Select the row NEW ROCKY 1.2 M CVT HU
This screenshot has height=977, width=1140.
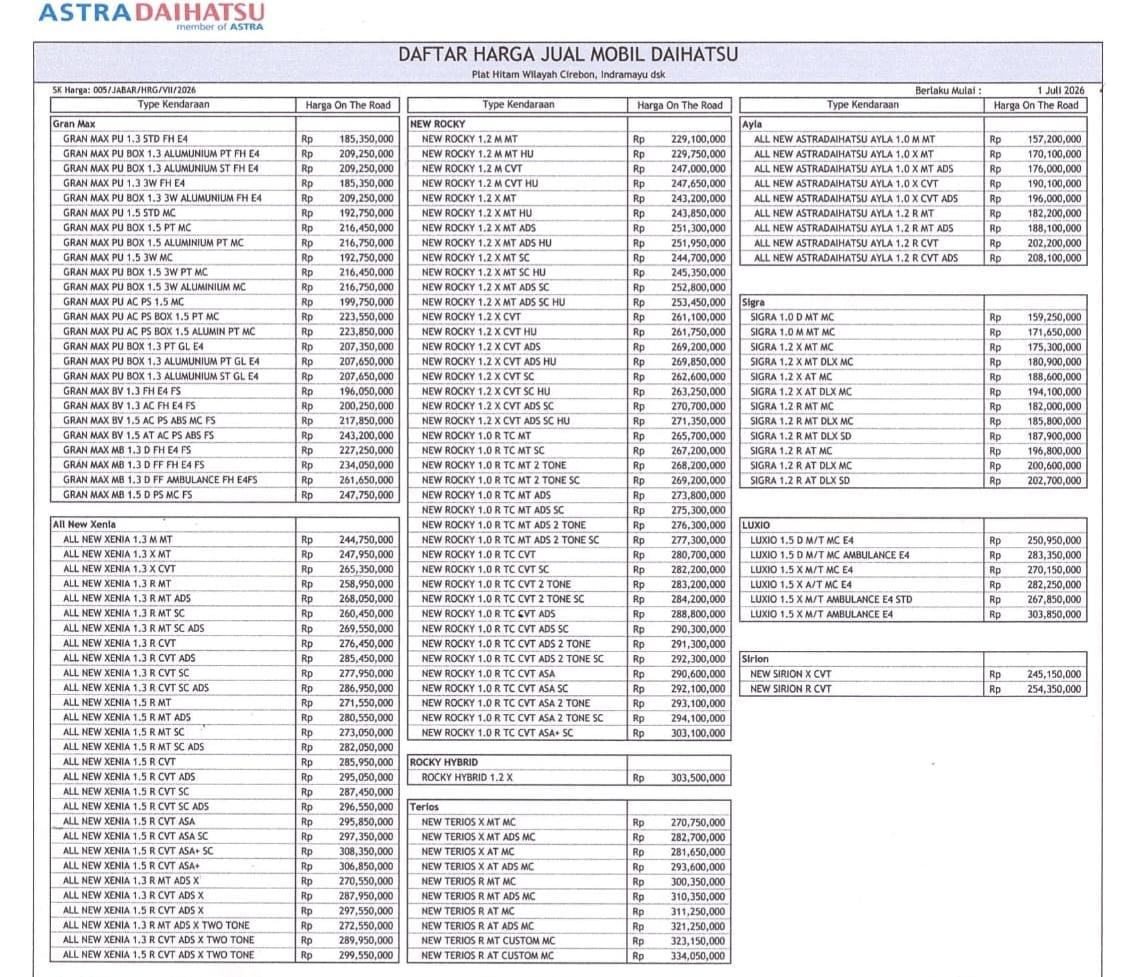click(x=569, y=183)
